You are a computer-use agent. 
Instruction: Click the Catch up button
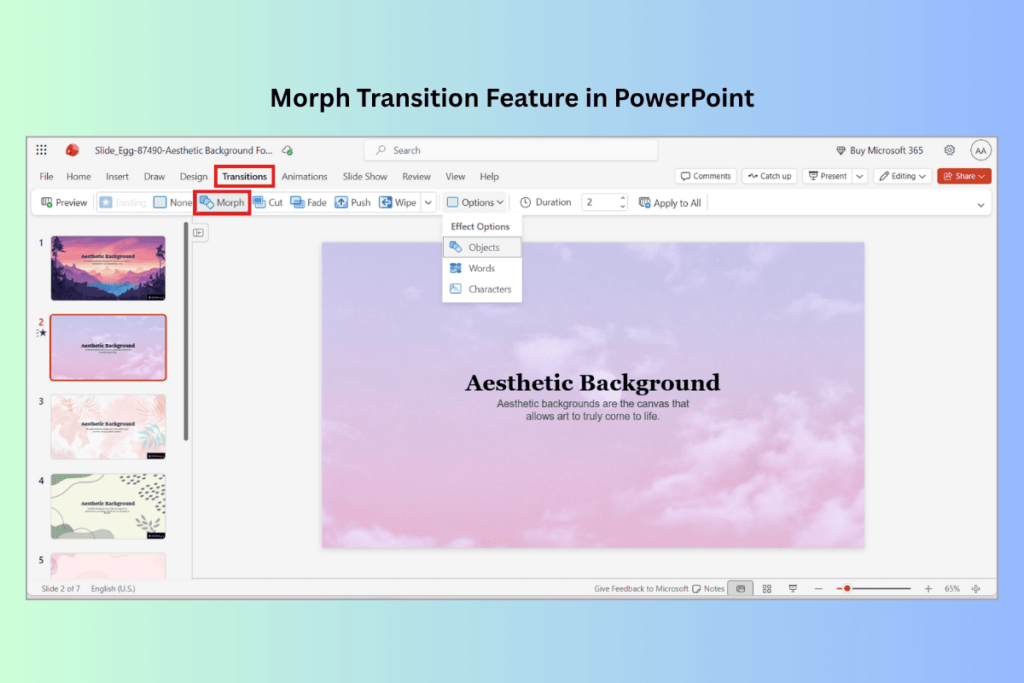point(769,176)
